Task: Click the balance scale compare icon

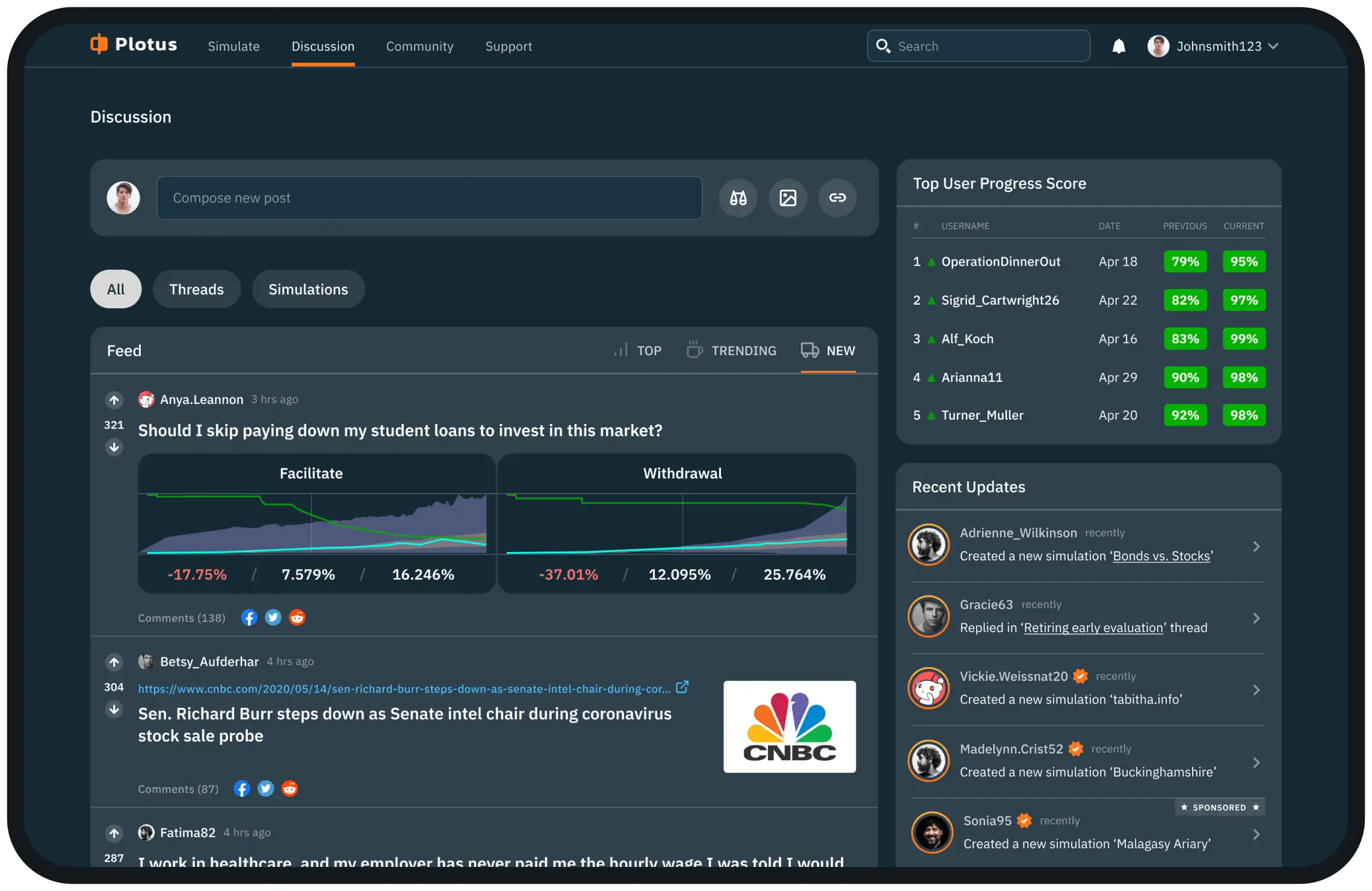Action: [x=738, y=197]
